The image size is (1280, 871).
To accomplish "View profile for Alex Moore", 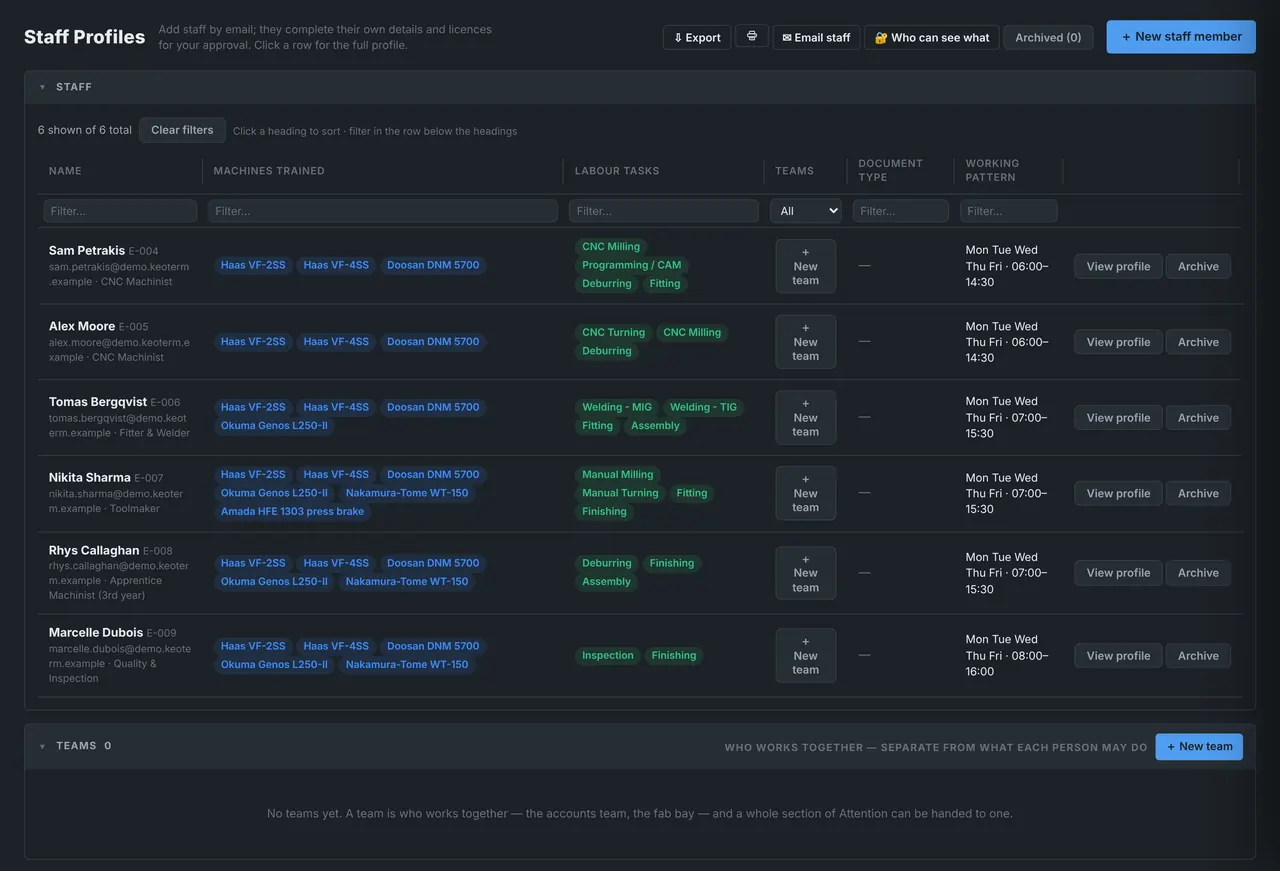I will click(x=1118, y=342).
